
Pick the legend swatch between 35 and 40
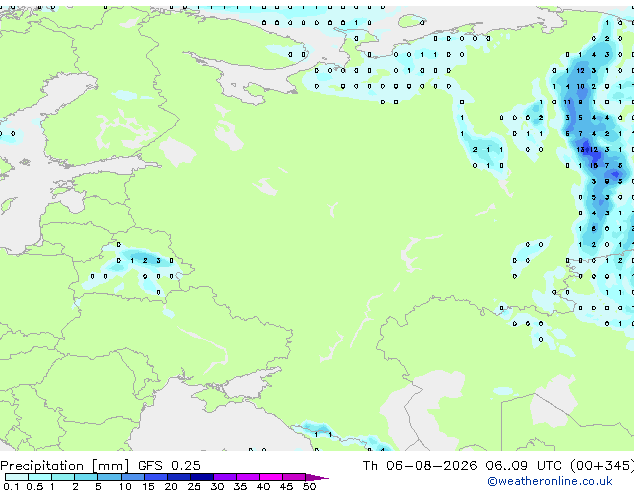pyautogui.click(x=248, y=477)
